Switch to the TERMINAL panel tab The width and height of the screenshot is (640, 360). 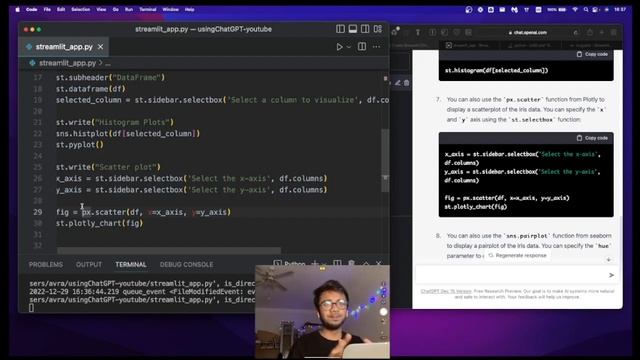[x=131, y=264]
